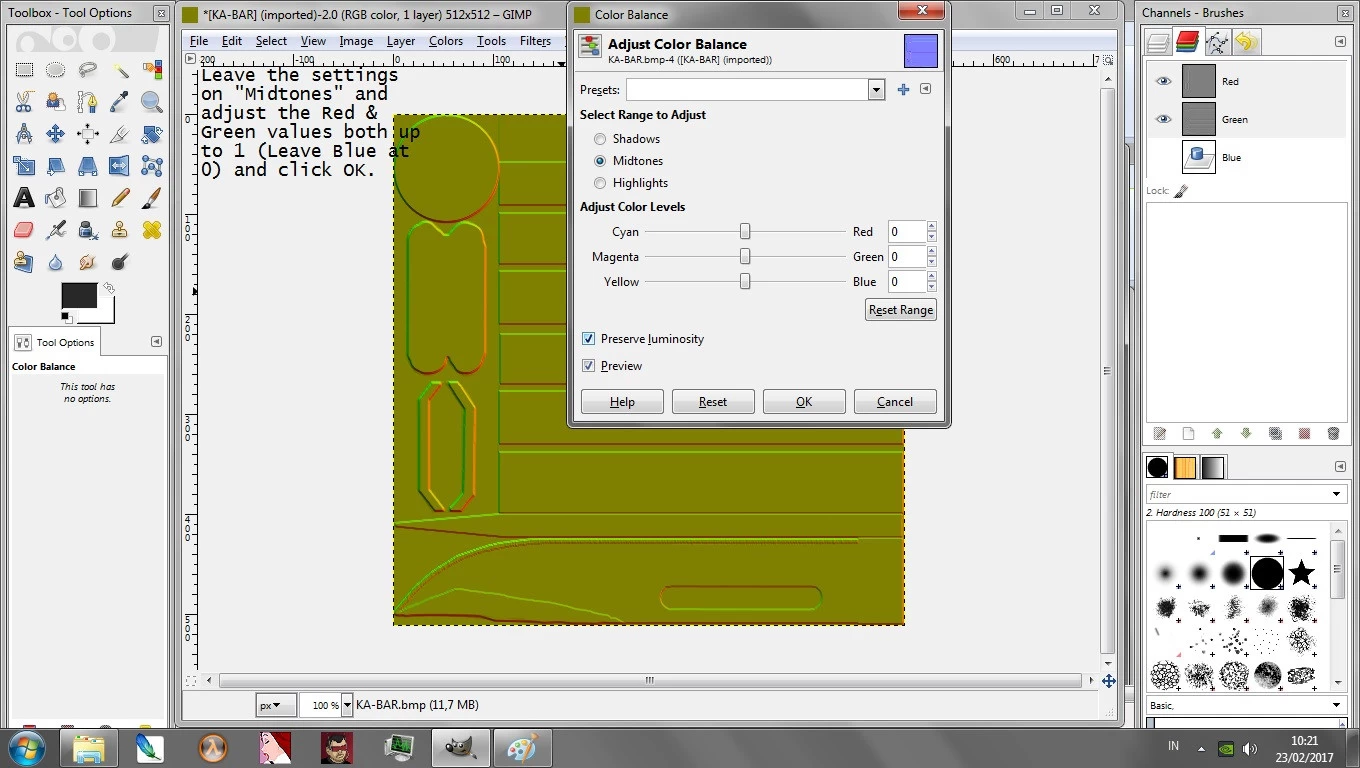Select the Airbrush tool
Screen dimensions: 1360x768
[56, 230]
